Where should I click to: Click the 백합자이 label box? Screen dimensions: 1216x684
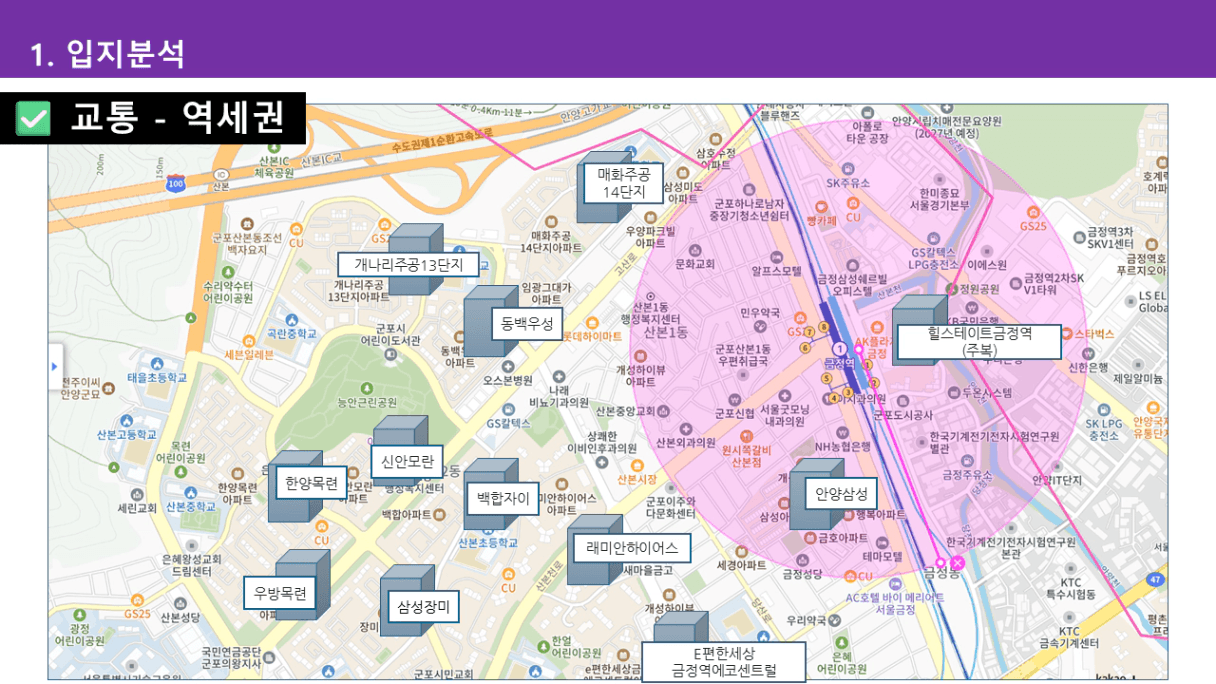click(x=502, y=497)
